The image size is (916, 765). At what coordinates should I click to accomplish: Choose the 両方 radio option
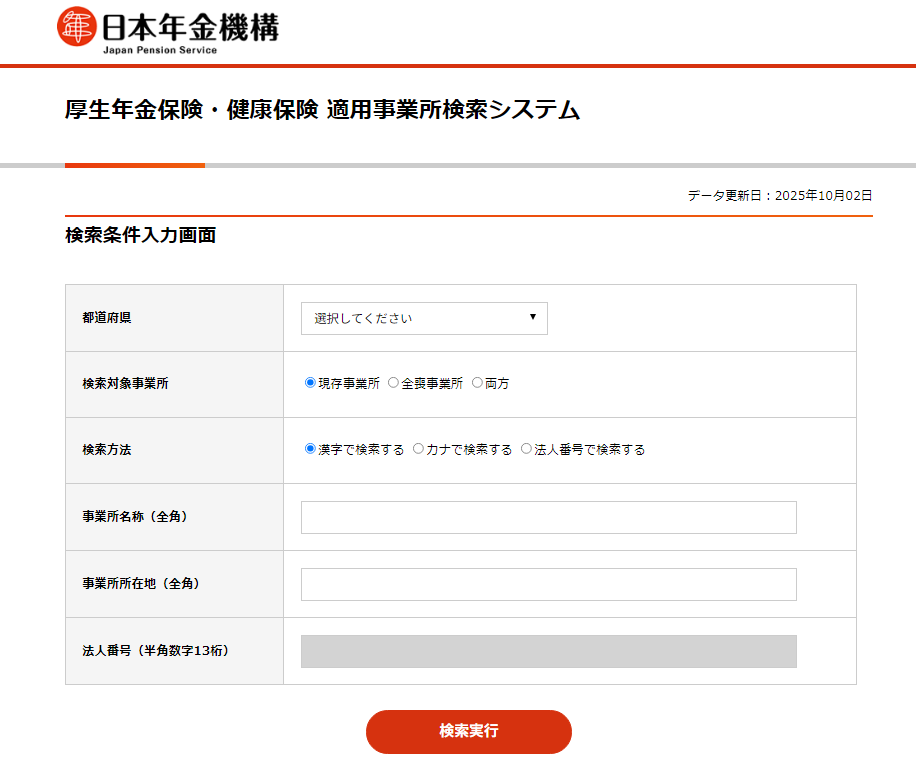(477, 383)
